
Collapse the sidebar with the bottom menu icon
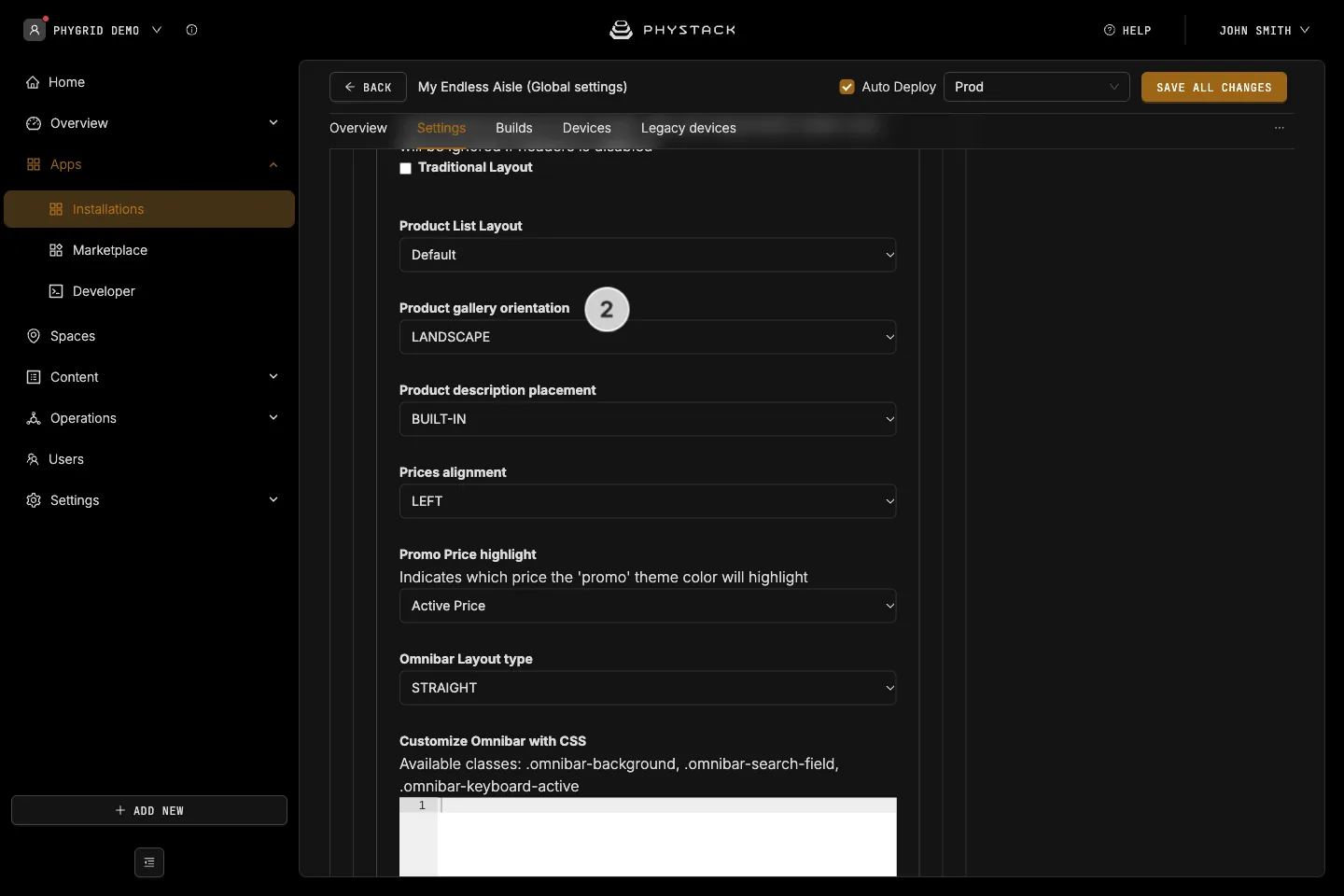click(x=149, y=862)
